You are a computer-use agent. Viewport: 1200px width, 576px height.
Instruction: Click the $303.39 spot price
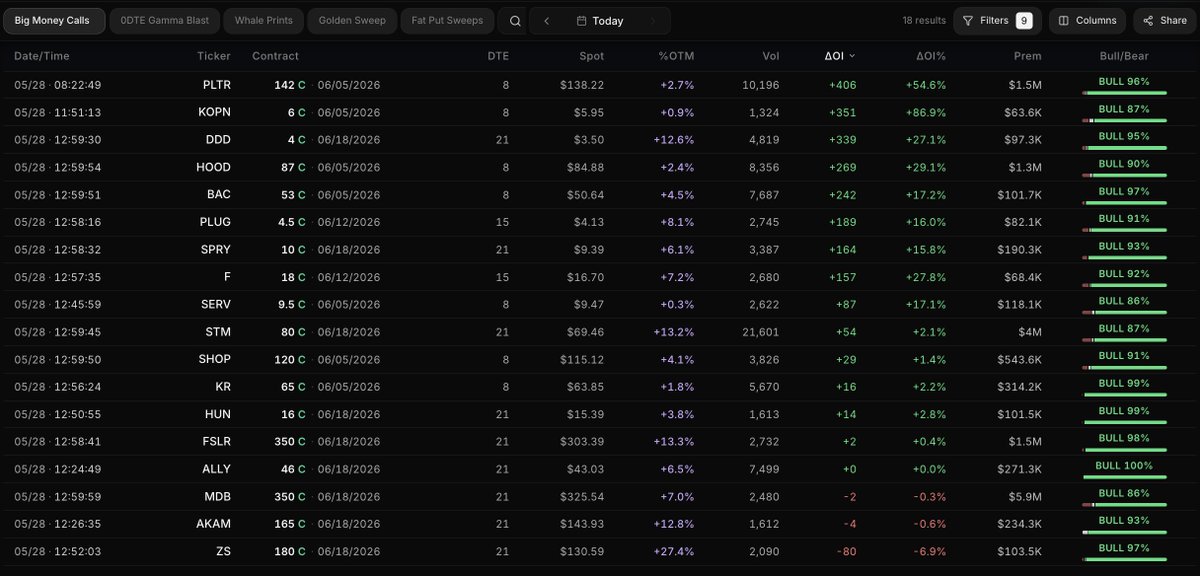click(583, 441)
